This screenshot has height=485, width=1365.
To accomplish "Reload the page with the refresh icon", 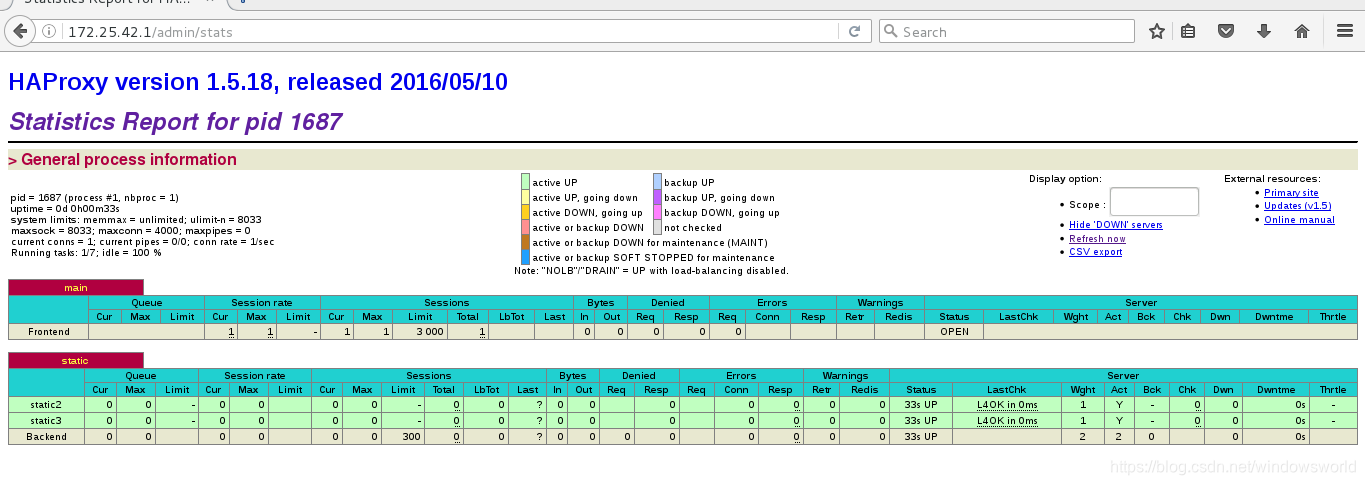I will [x=854, y=32].
